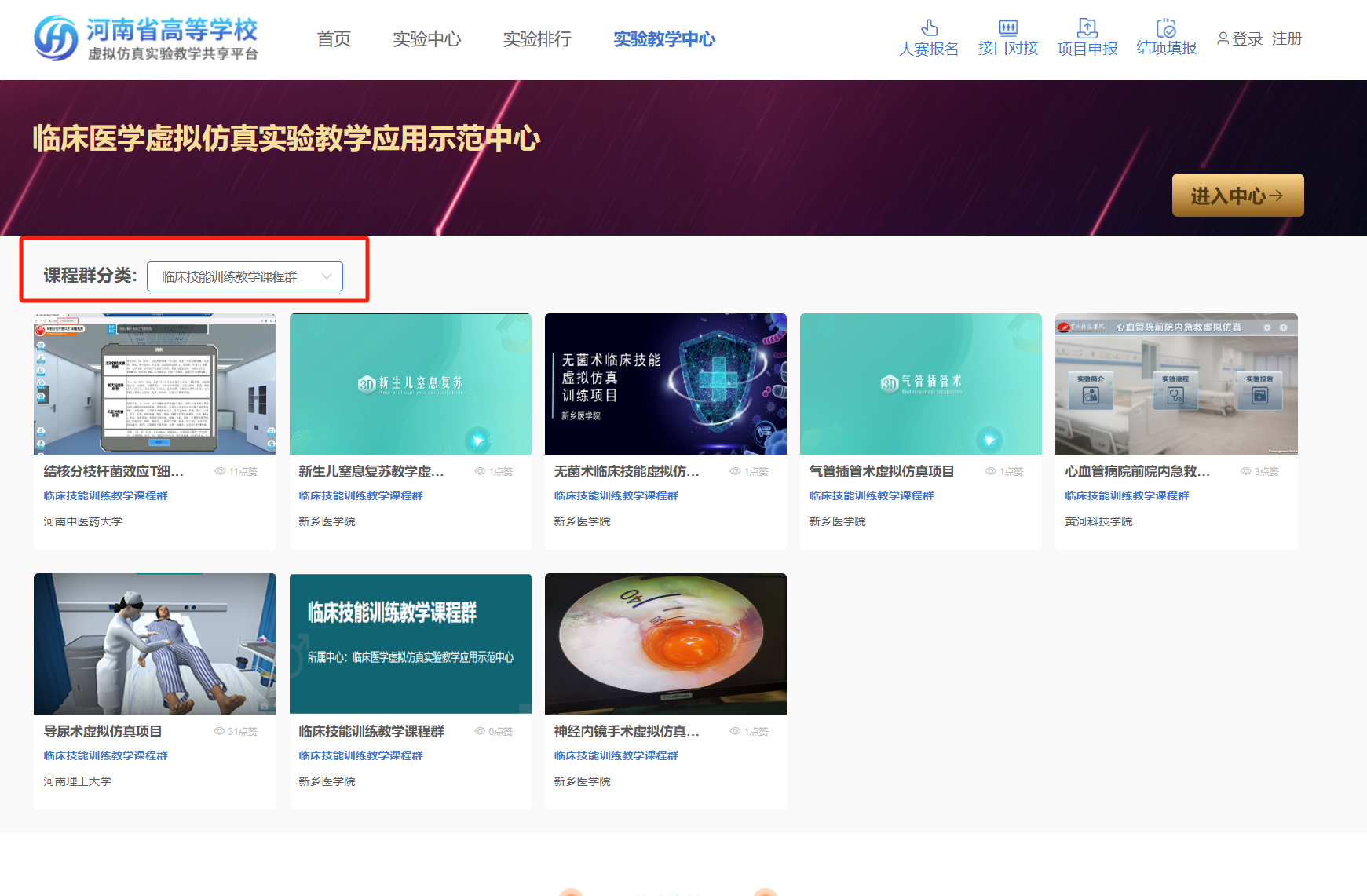Click the play icon on 新生儿窒息复苏 card
The width and height of the screenshot is (1367, 896).
click(x=479, y=441)
